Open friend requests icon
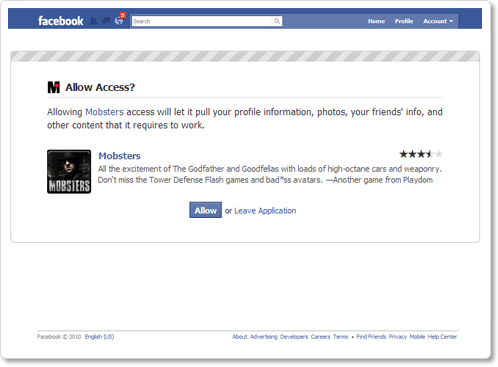 point(93,21)
